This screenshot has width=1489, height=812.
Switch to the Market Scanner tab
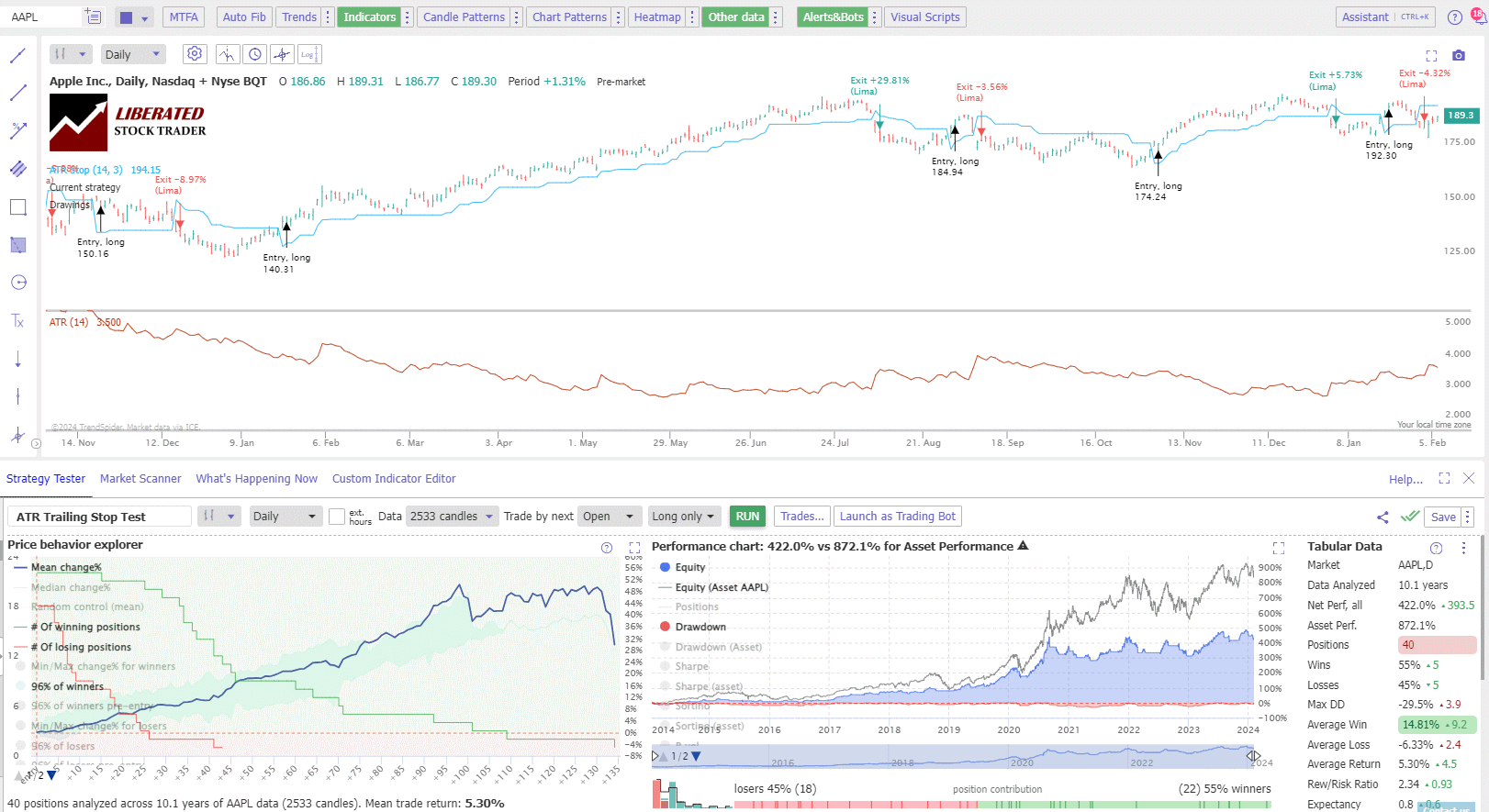click(x=140, y=478)
